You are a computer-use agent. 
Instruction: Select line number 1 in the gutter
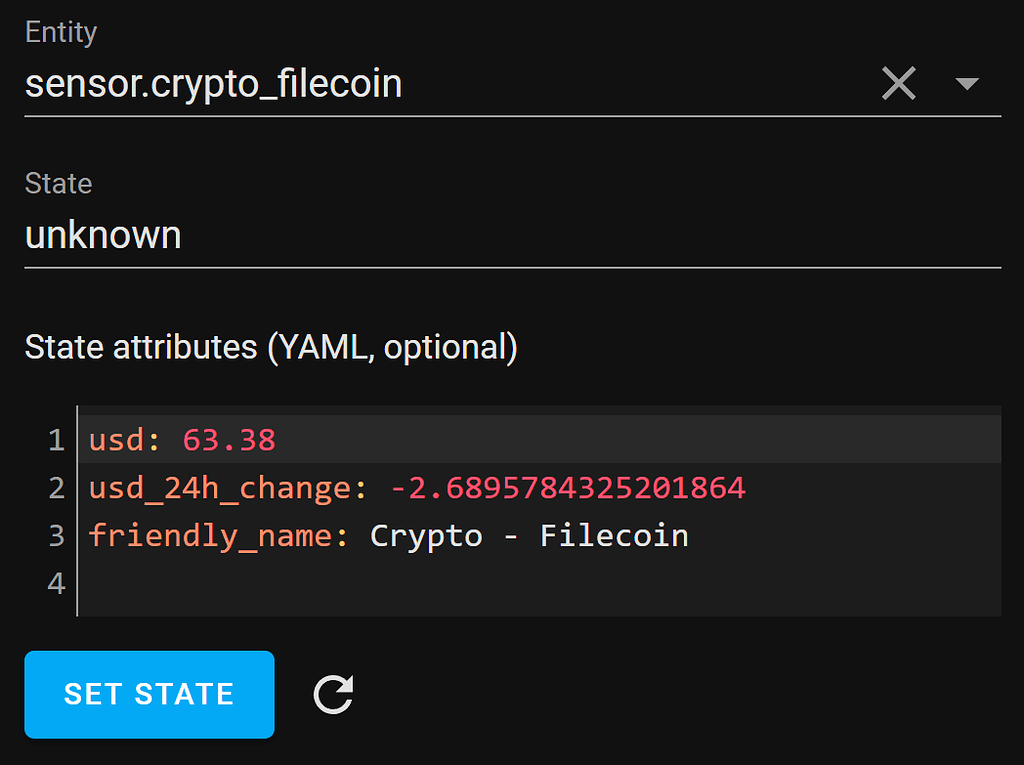pyautogui.click(x=56, y=440)
